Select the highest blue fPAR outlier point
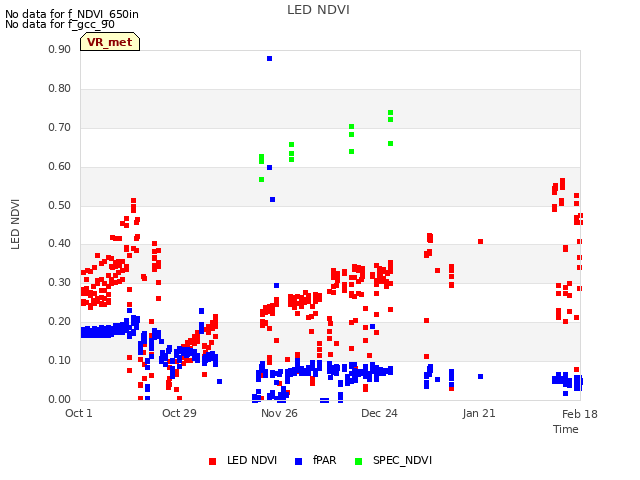The image size is (640, 480). point(269,59)
